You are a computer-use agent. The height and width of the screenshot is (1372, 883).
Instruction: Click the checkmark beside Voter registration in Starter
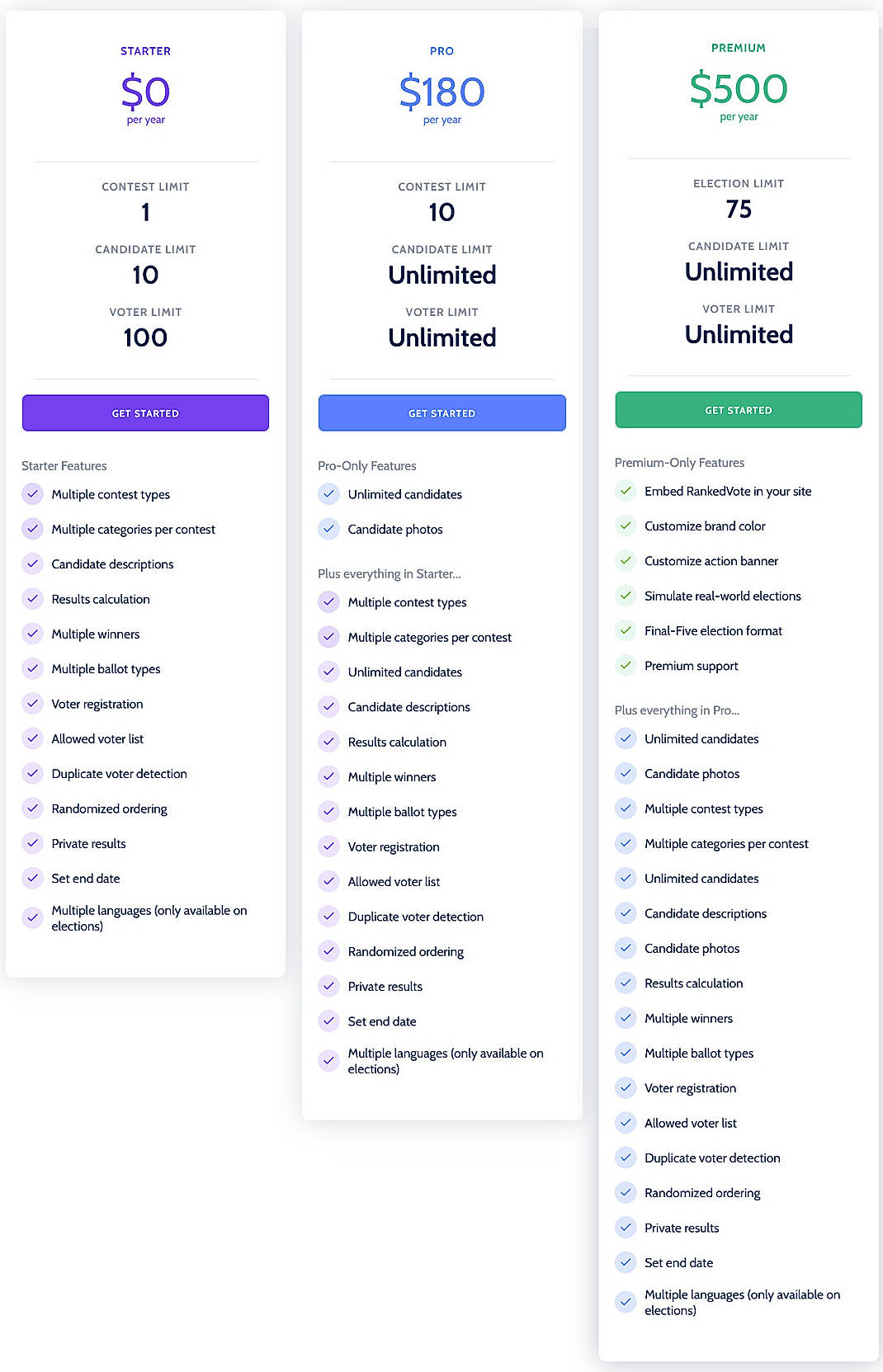tap(32, 703)
